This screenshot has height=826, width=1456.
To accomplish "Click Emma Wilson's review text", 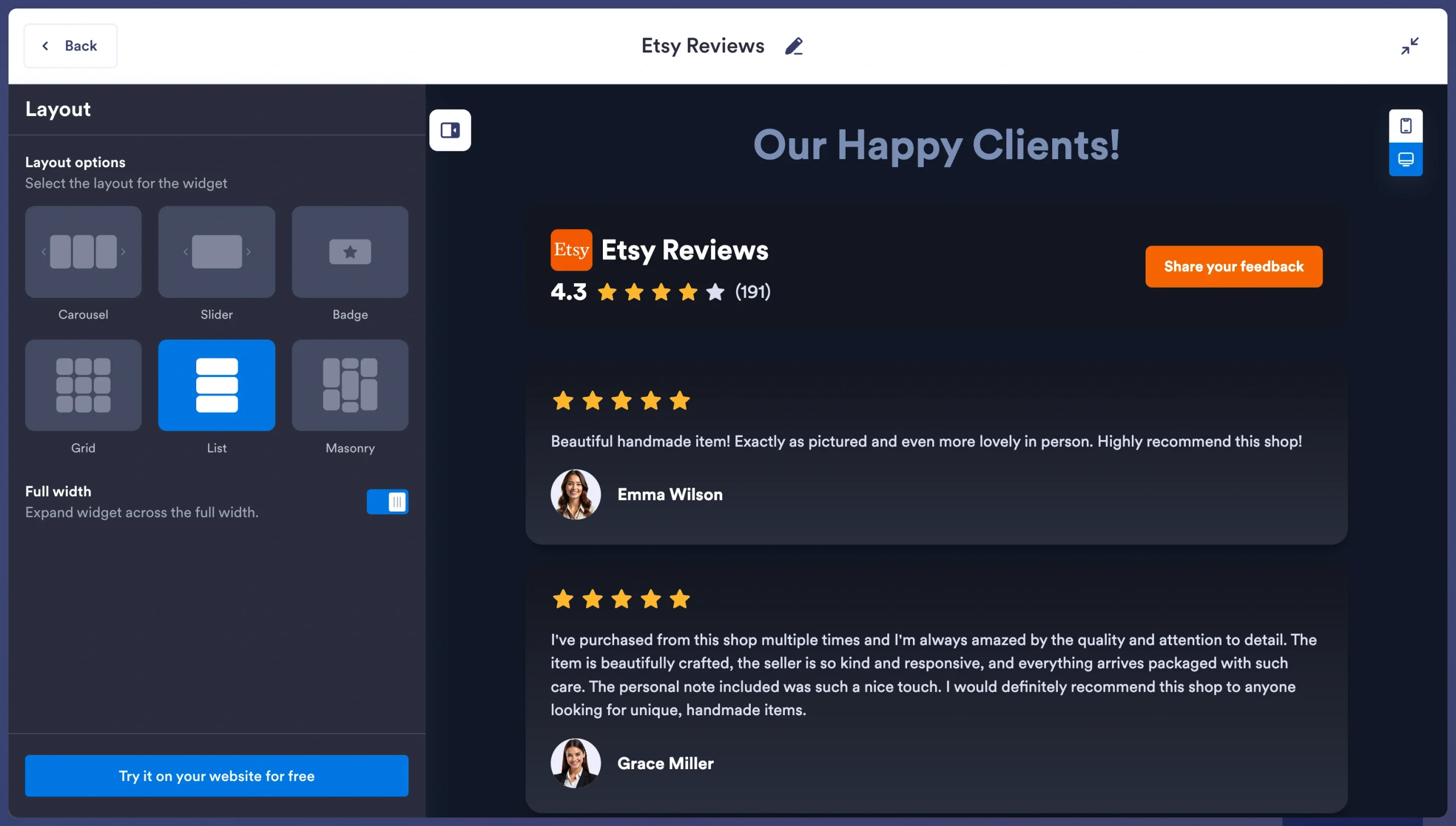I will point(926,442).
